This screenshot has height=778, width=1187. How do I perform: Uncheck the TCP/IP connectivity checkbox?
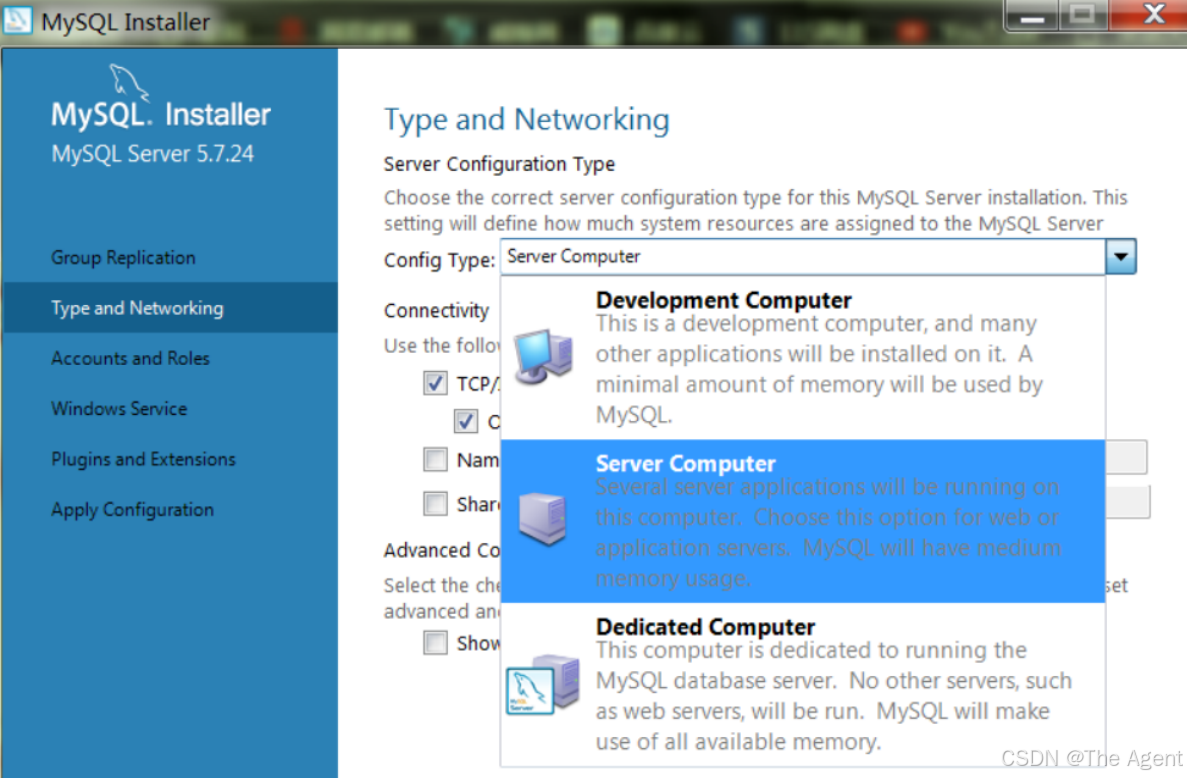(x=435, y=383)
